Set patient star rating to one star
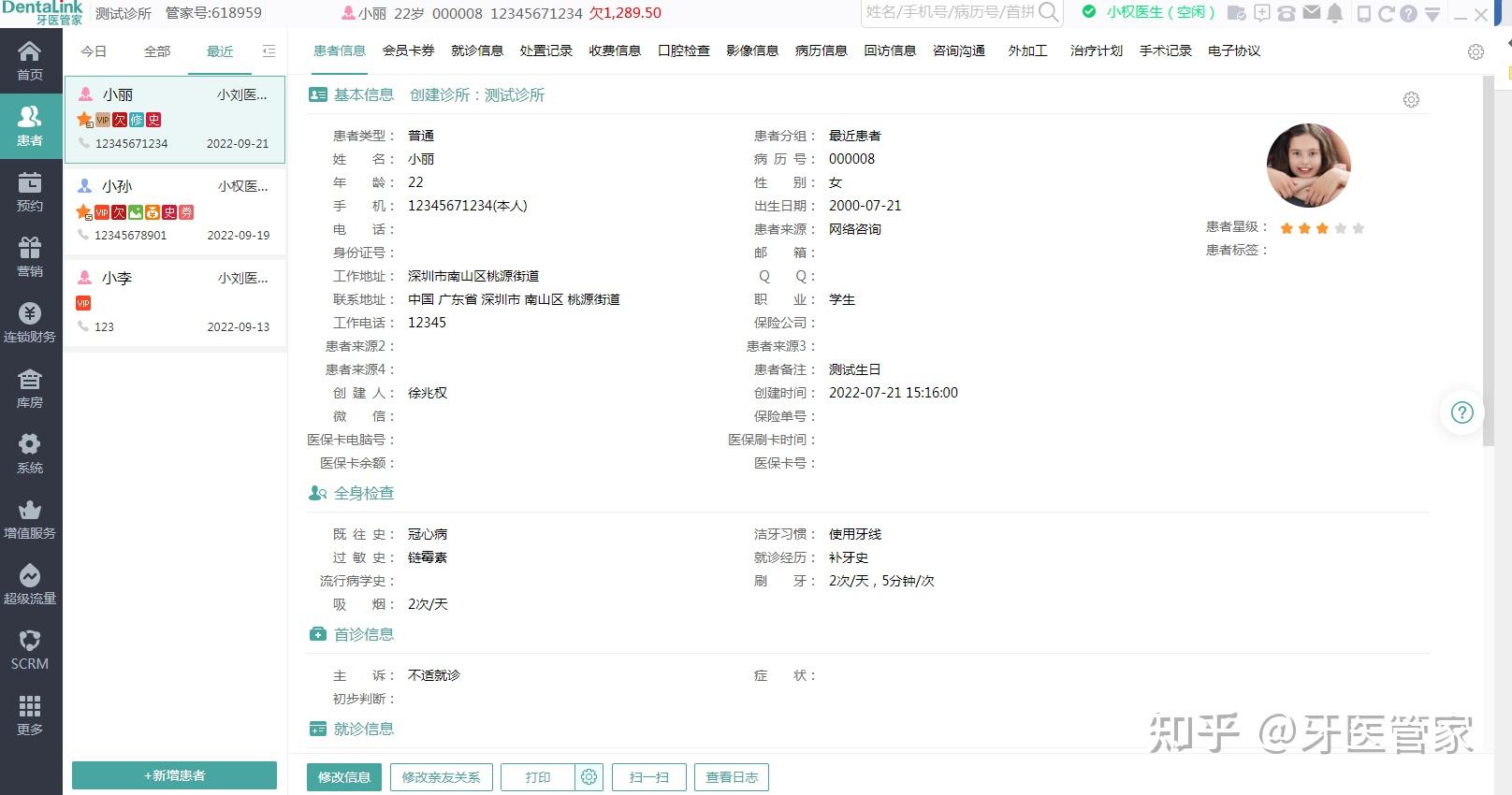 (x=1287, y=228)
